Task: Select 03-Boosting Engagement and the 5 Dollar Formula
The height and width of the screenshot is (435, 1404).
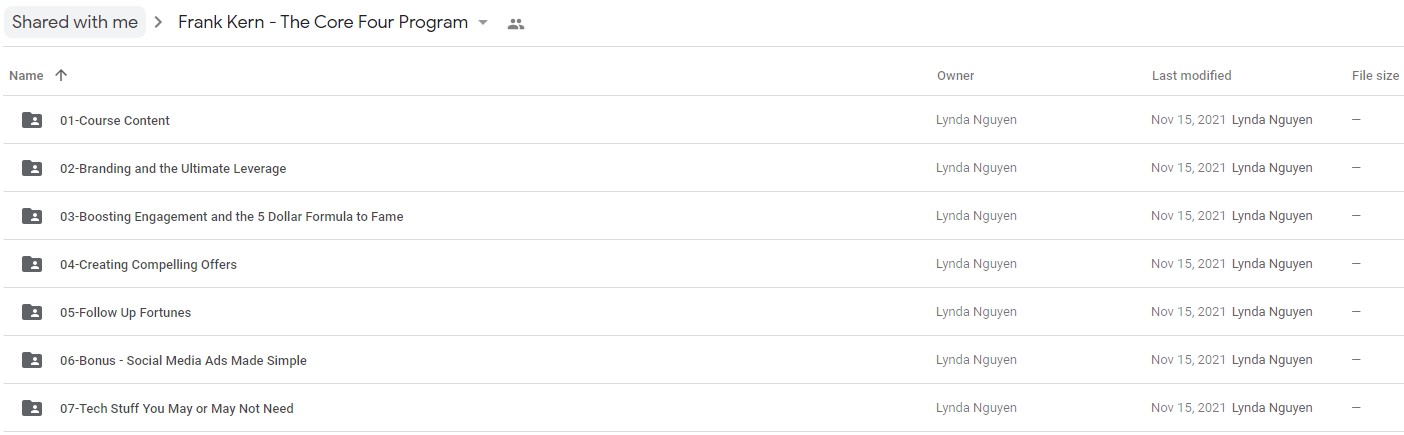Action: (232, 216)
